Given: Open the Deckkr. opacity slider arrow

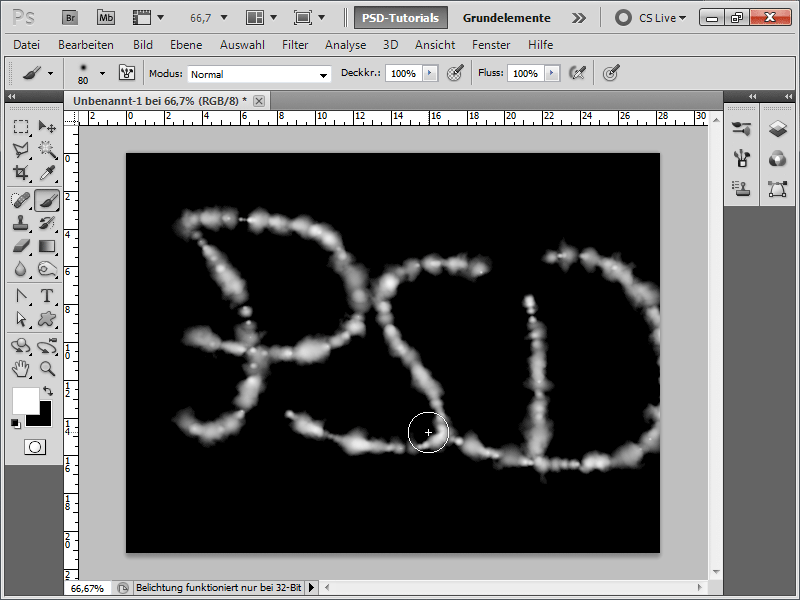Looking at the screenshot, I should pos(430,73).
